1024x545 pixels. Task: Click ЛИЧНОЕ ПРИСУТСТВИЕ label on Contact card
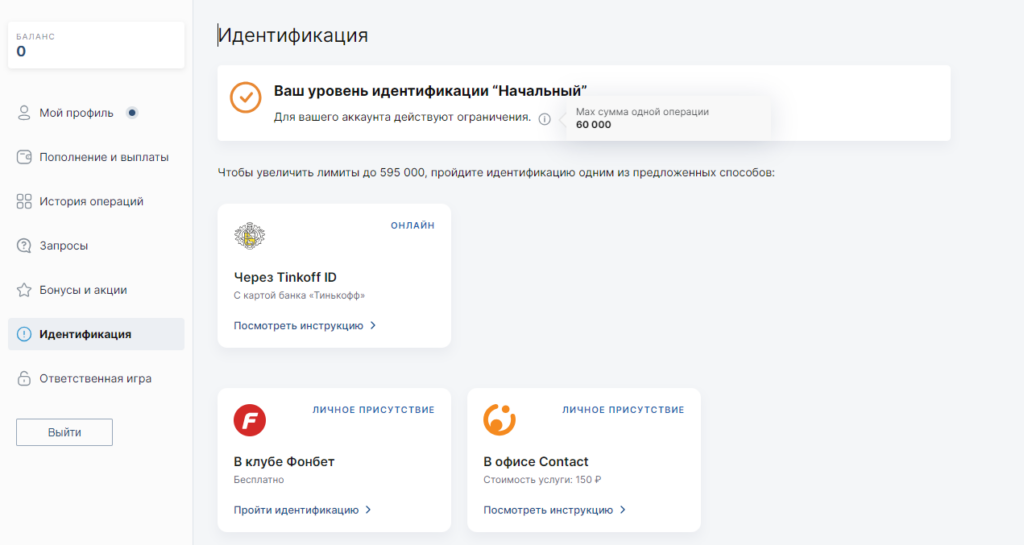(x=623, y=410)
